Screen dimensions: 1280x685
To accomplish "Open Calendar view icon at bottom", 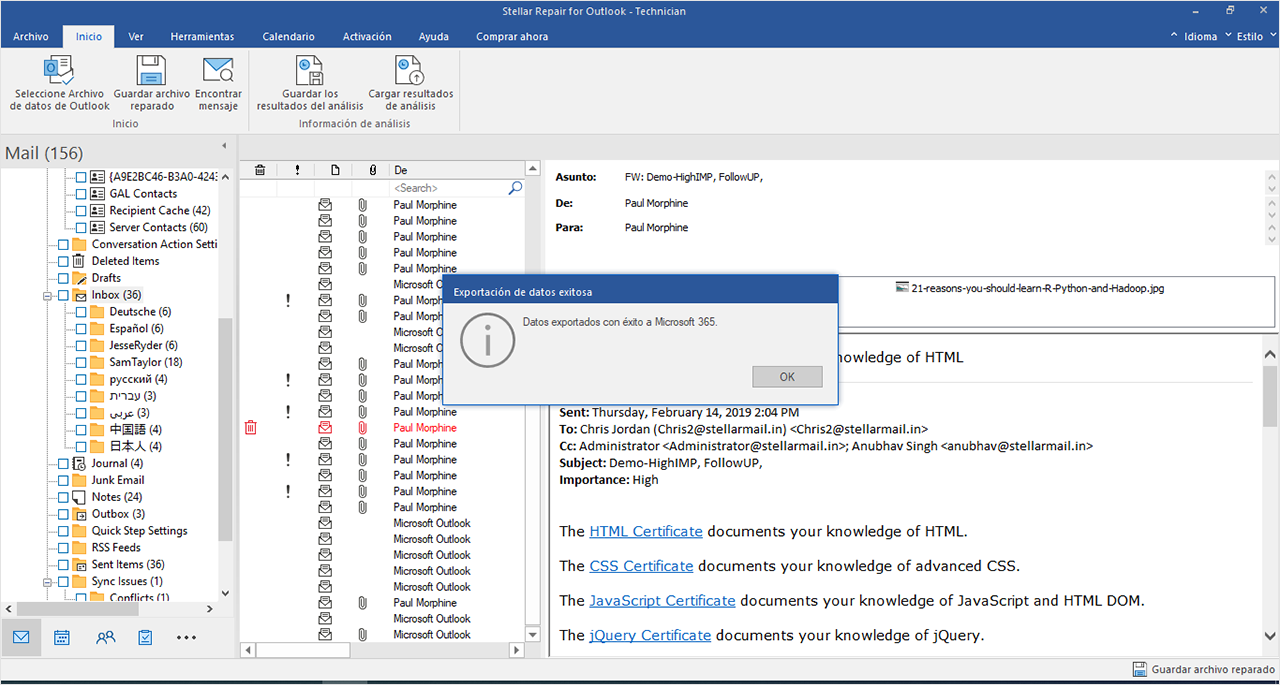I will coord(62,637).
